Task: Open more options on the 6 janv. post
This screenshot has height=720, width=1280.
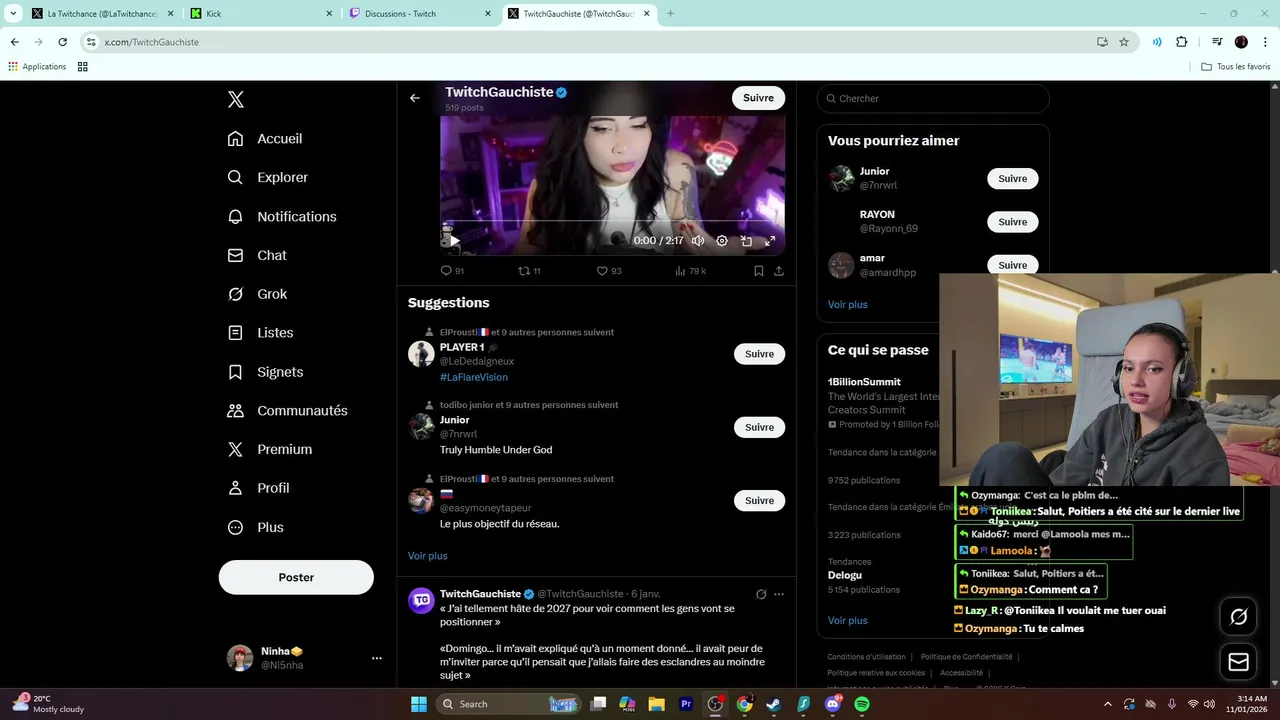Action: tap(779, 594)
